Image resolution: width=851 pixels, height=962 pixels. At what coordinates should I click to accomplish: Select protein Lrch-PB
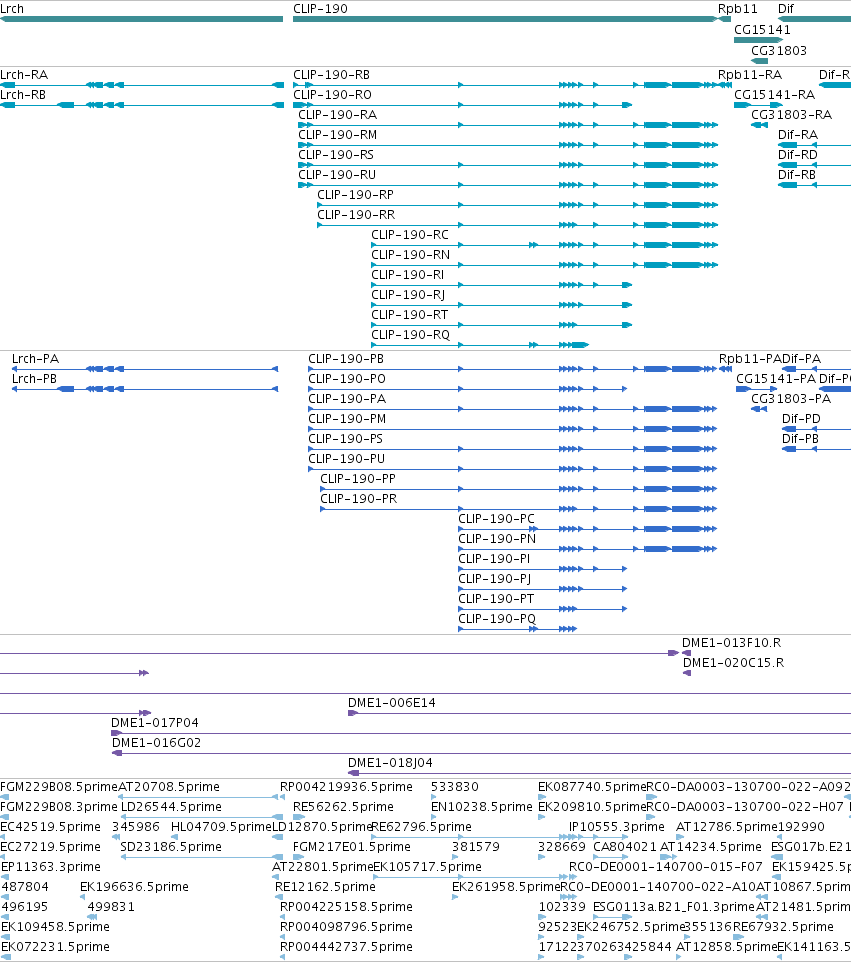34,379
